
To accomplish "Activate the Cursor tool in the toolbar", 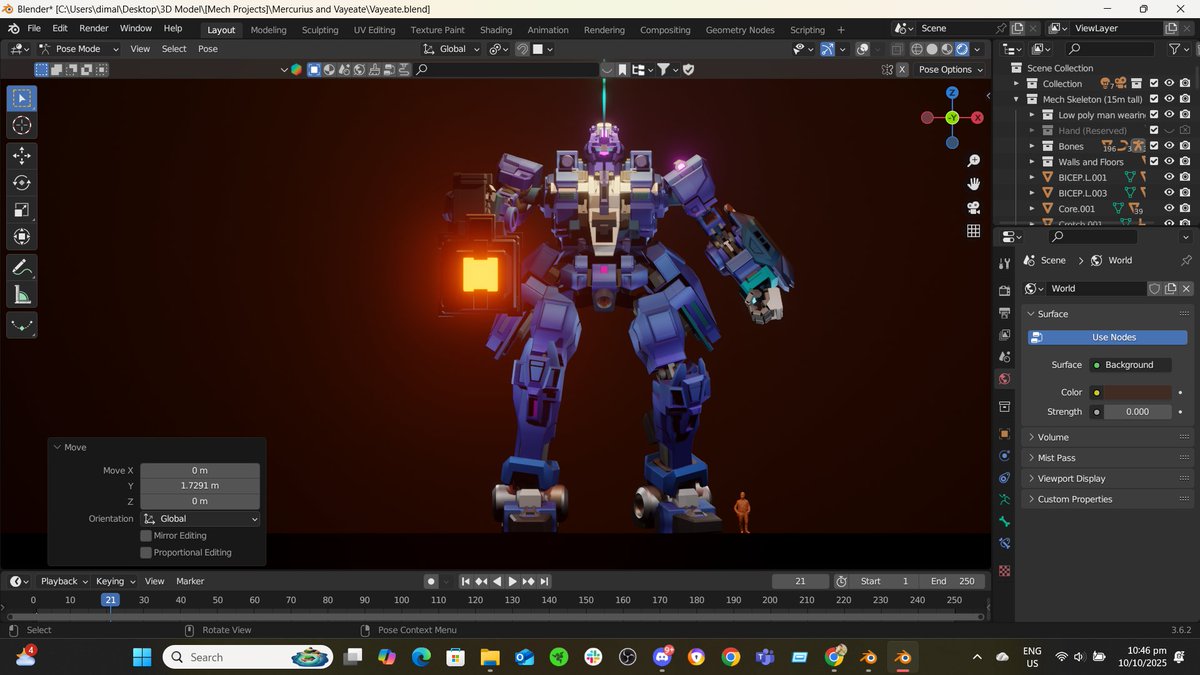I will [x=22, y=125].
